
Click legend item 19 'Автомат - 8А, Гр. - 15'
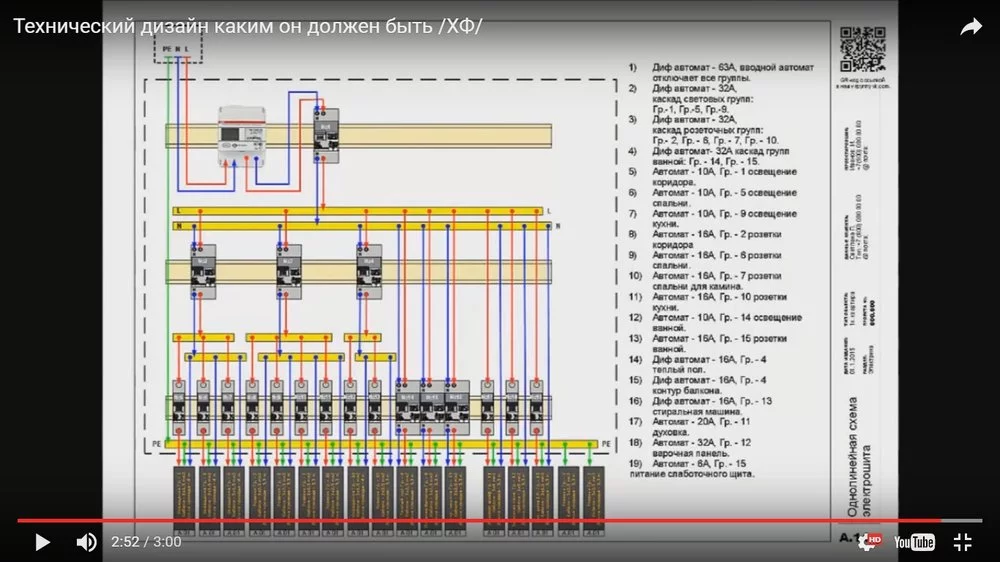[x=706, y=469]
